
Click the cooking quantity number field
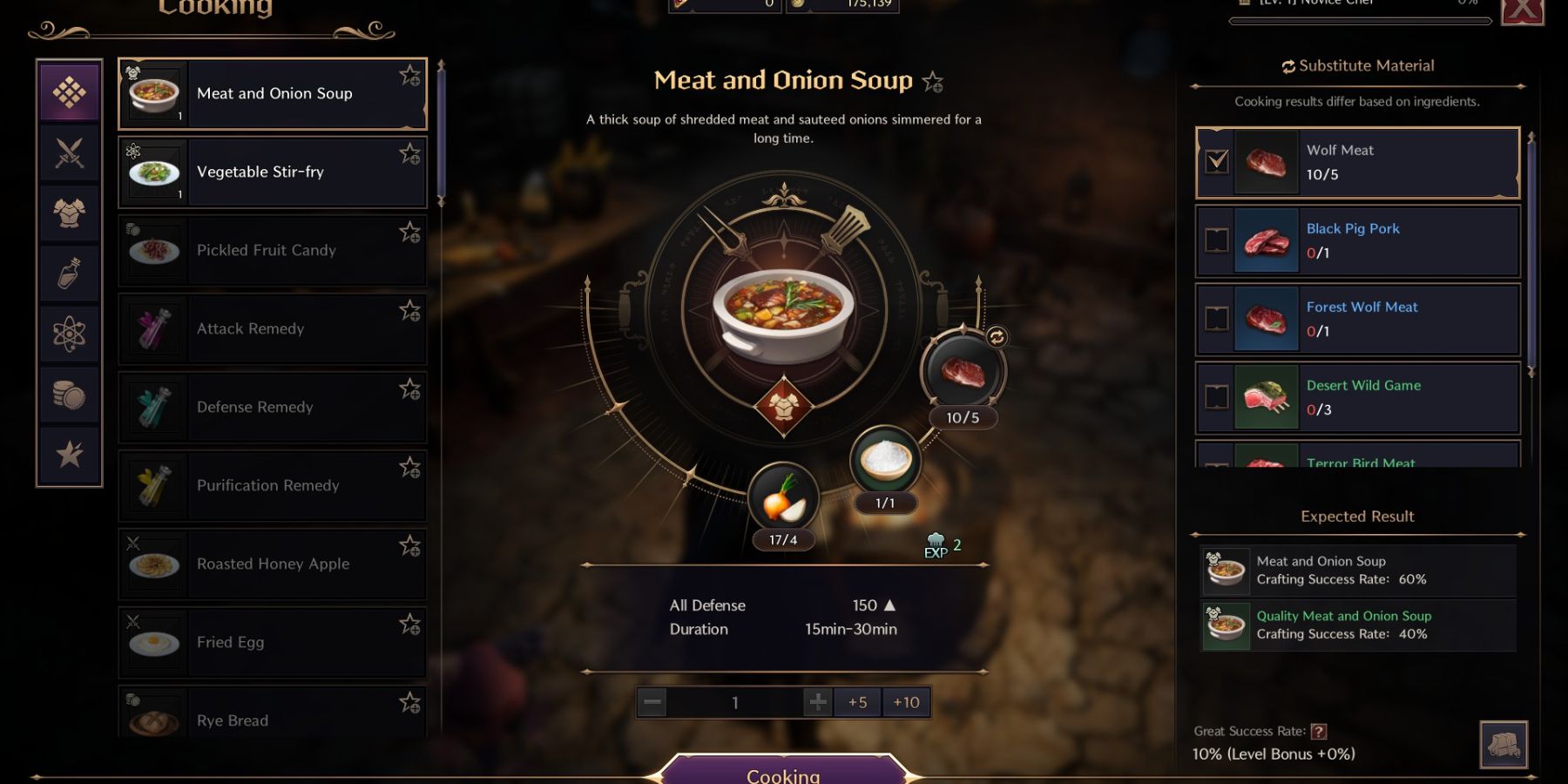(735, 702)
